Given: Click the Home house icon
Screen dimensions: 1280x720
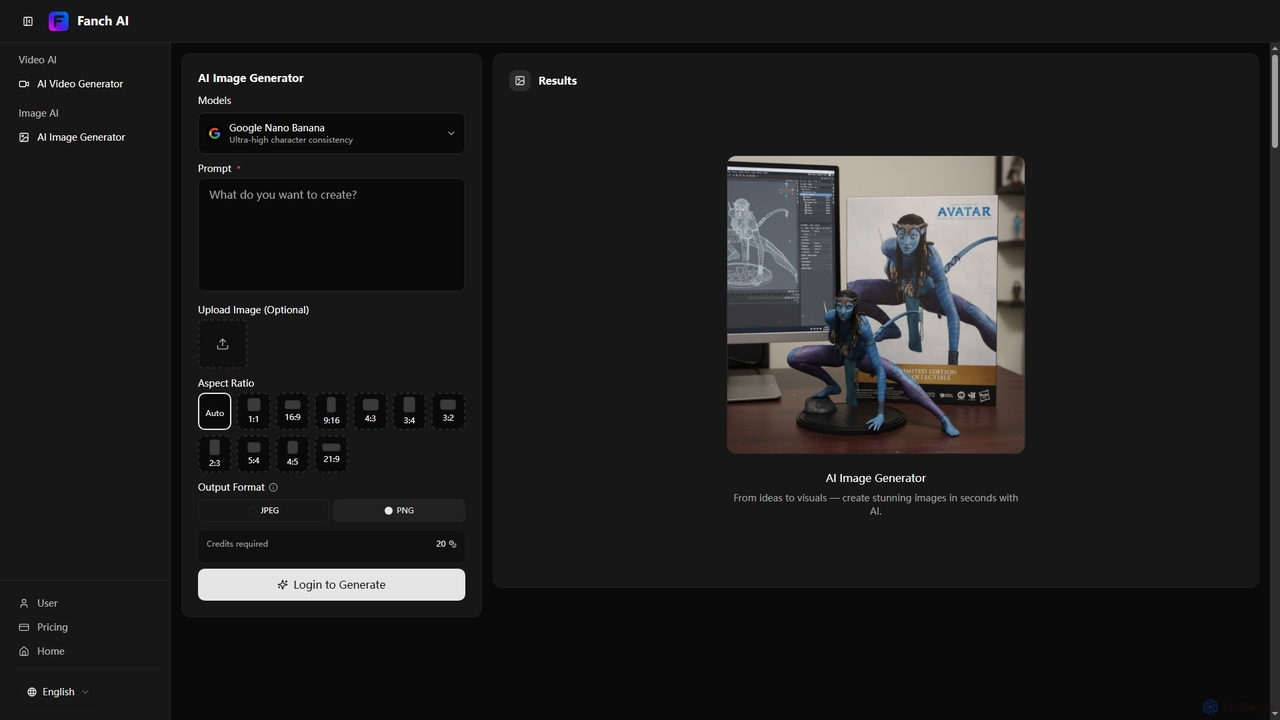Looking at the screenshot, I should 24,651.
